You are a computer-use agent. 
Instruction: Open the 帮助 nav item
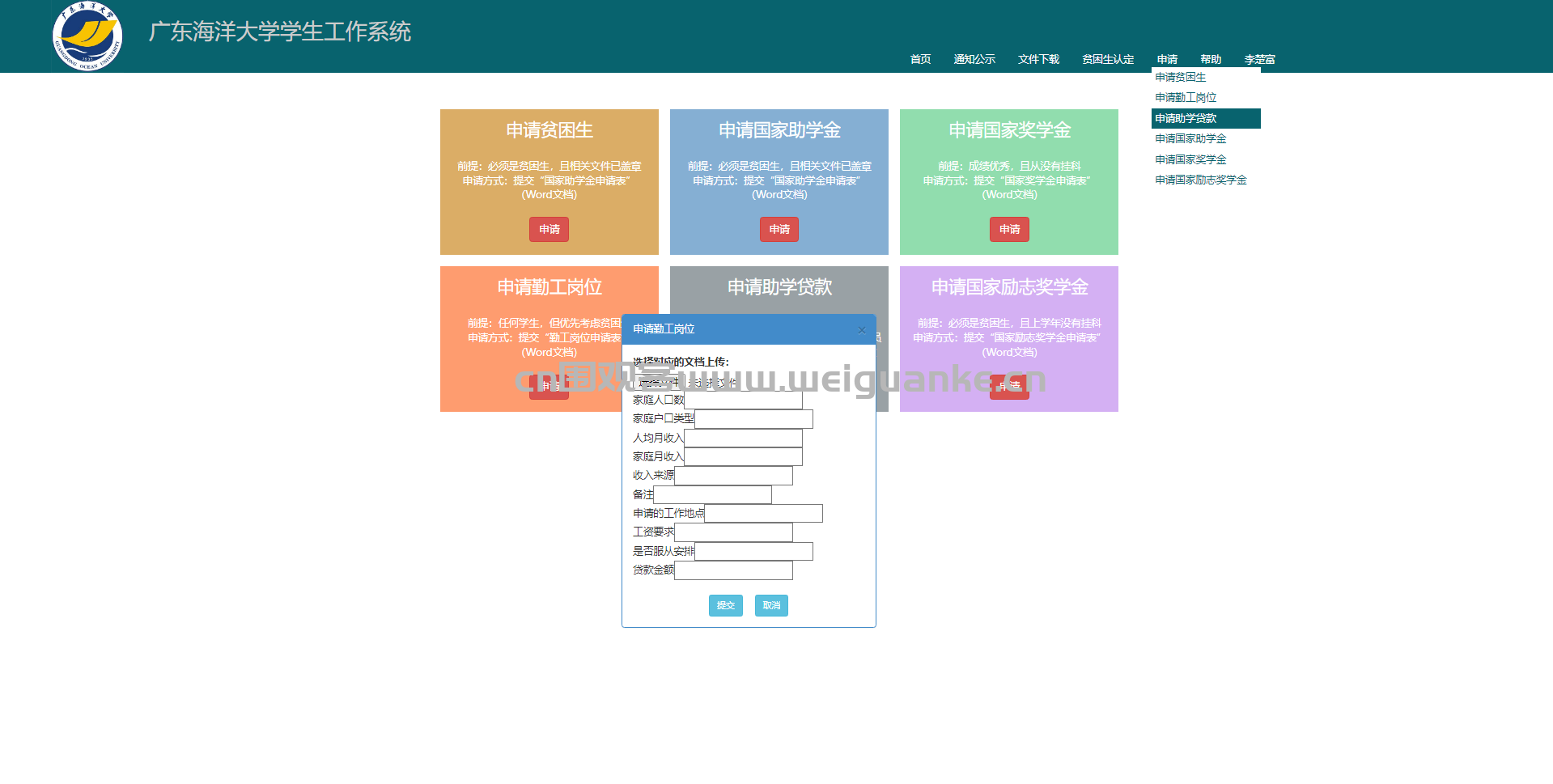(x=1211, y=59)
